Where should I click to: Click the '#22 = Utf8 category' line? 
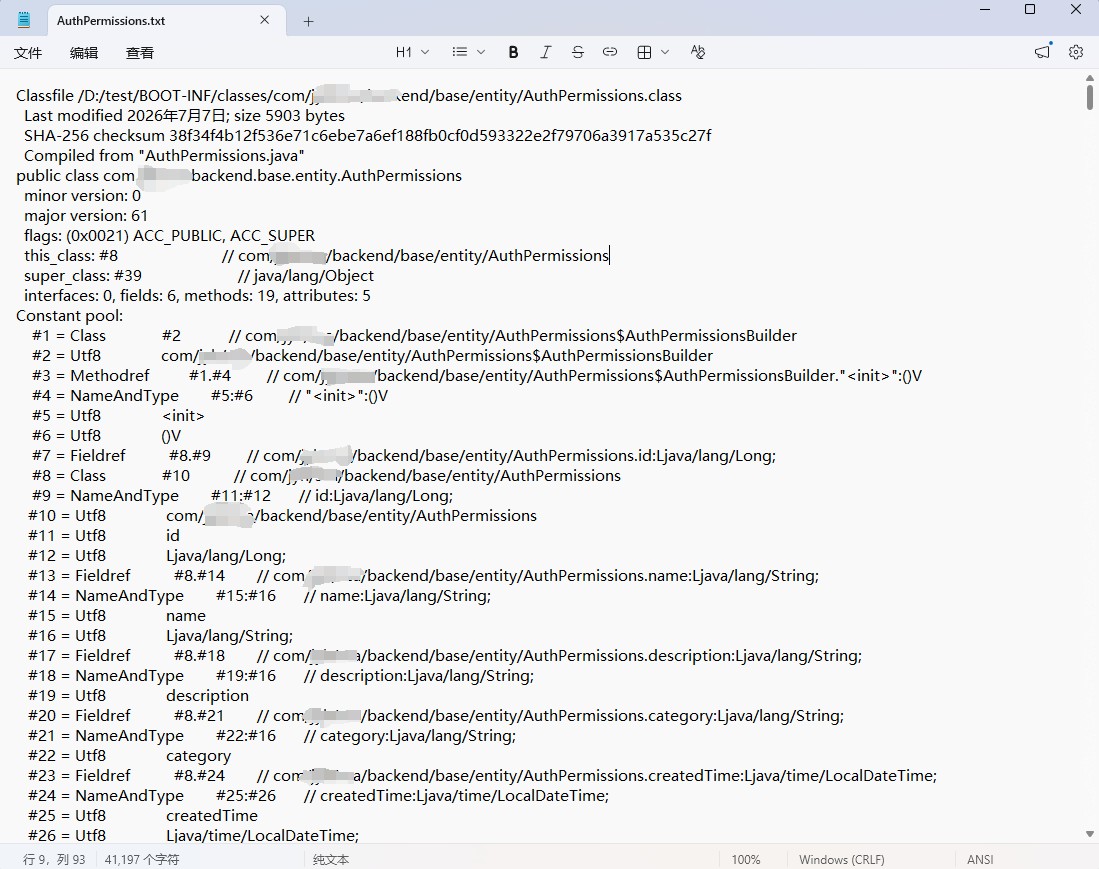[x=129, y=755]
